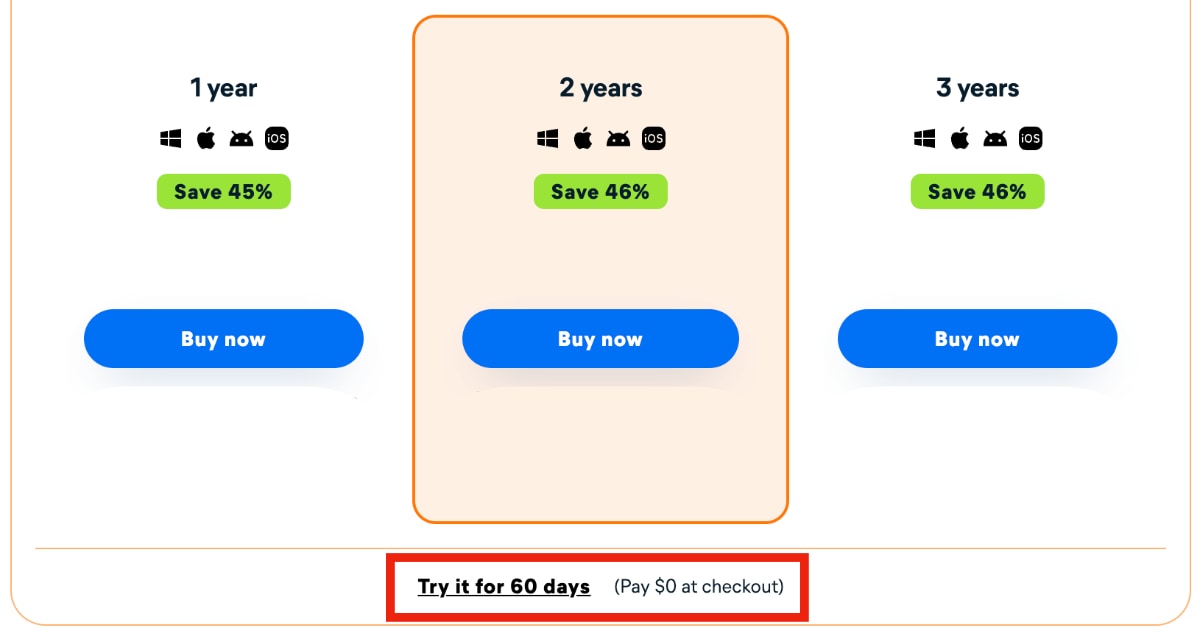Click the Android icon under 3 years plan

tap(995, 139)
